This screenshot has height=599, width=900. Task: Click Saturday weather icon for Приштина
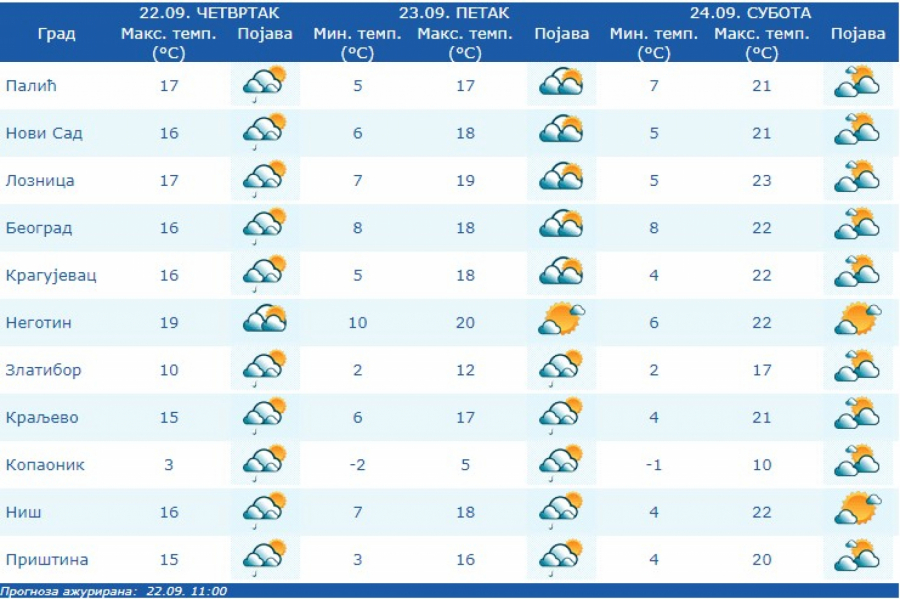pyautogui.click(x=858, y=558)
